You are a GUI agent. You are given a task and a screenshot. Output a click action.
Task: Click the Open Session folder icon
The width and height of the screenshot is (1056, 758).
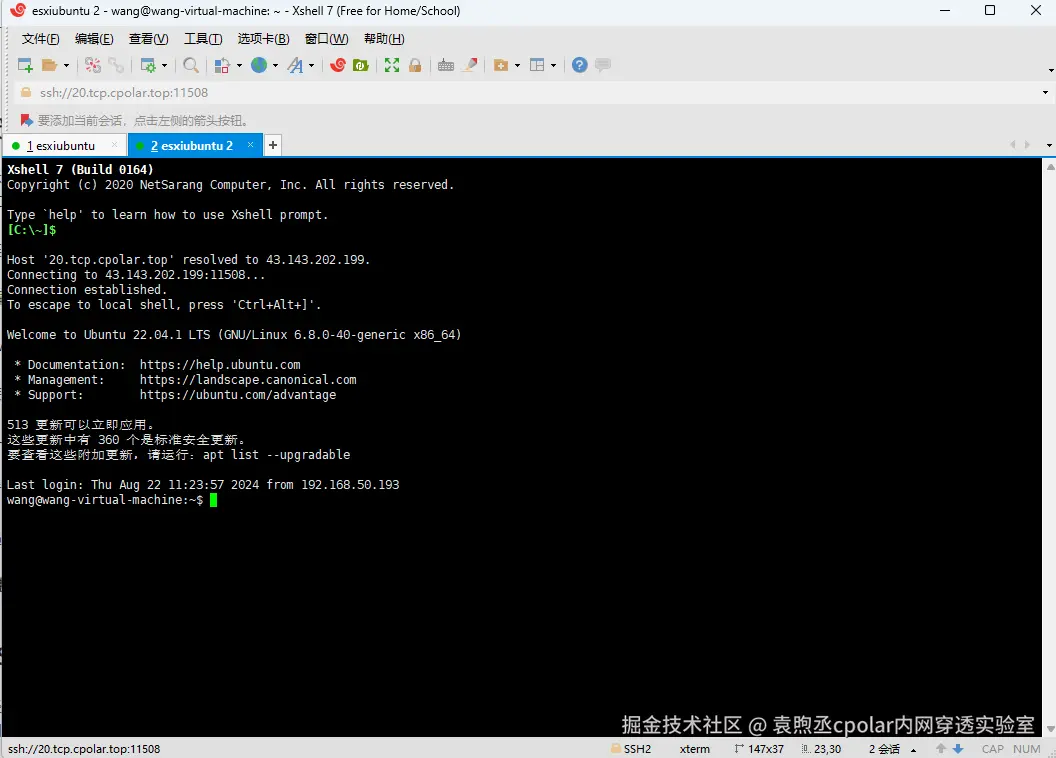[x=48, y=65]
